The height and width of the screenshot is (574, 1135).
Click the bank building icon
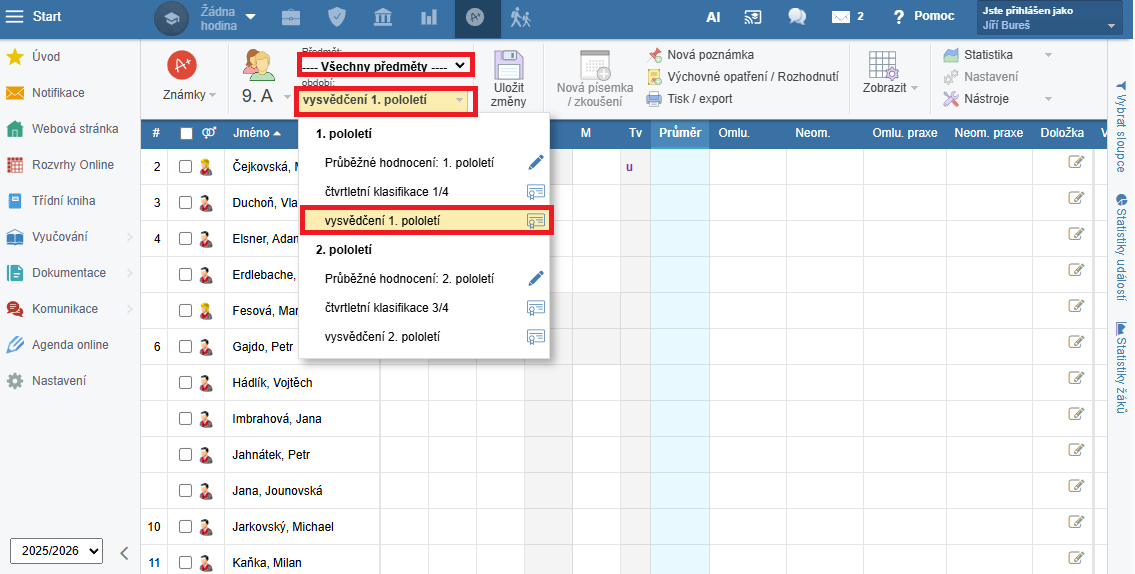coord(383,17)
